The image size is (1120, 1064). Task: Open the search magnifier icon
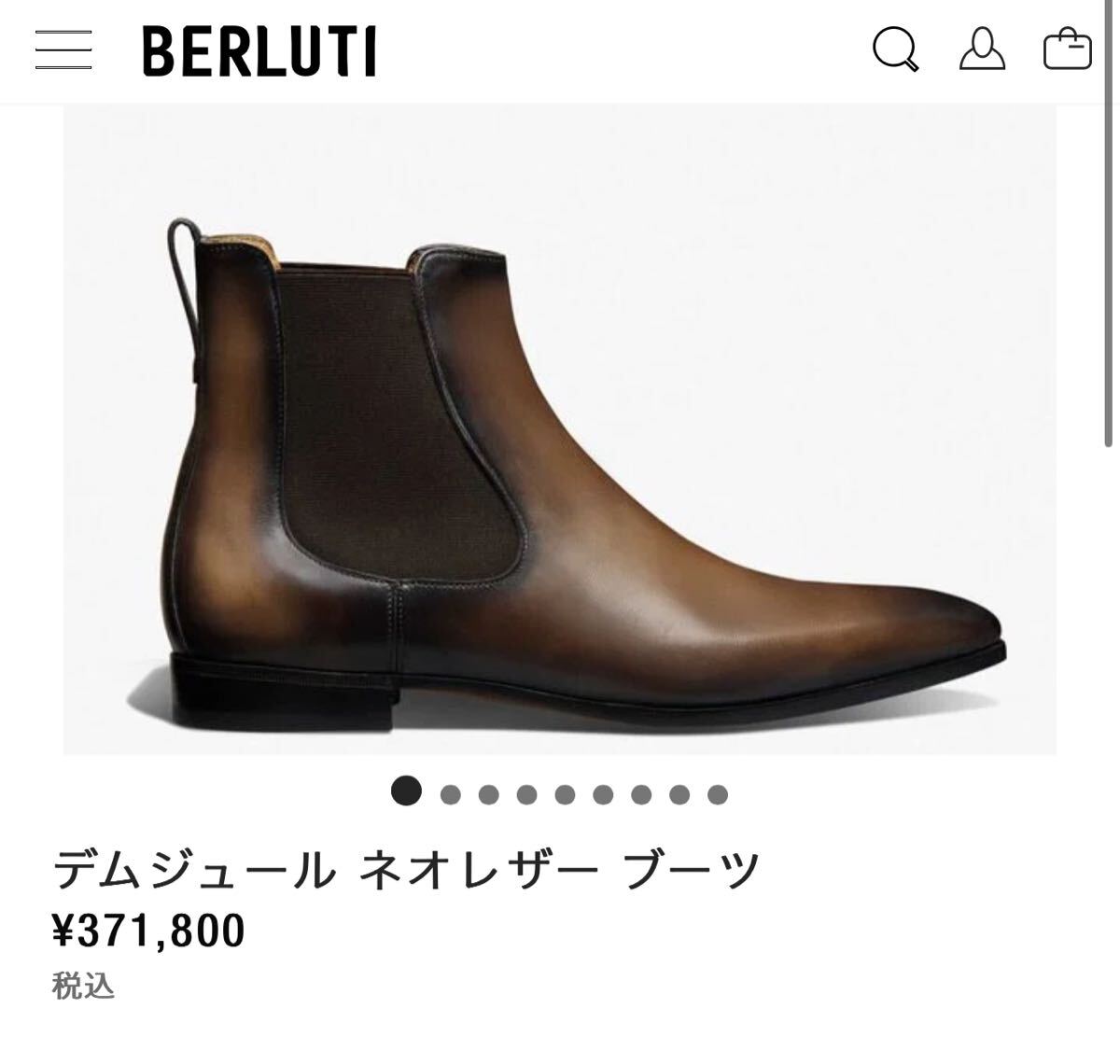(x=896, y=49)
